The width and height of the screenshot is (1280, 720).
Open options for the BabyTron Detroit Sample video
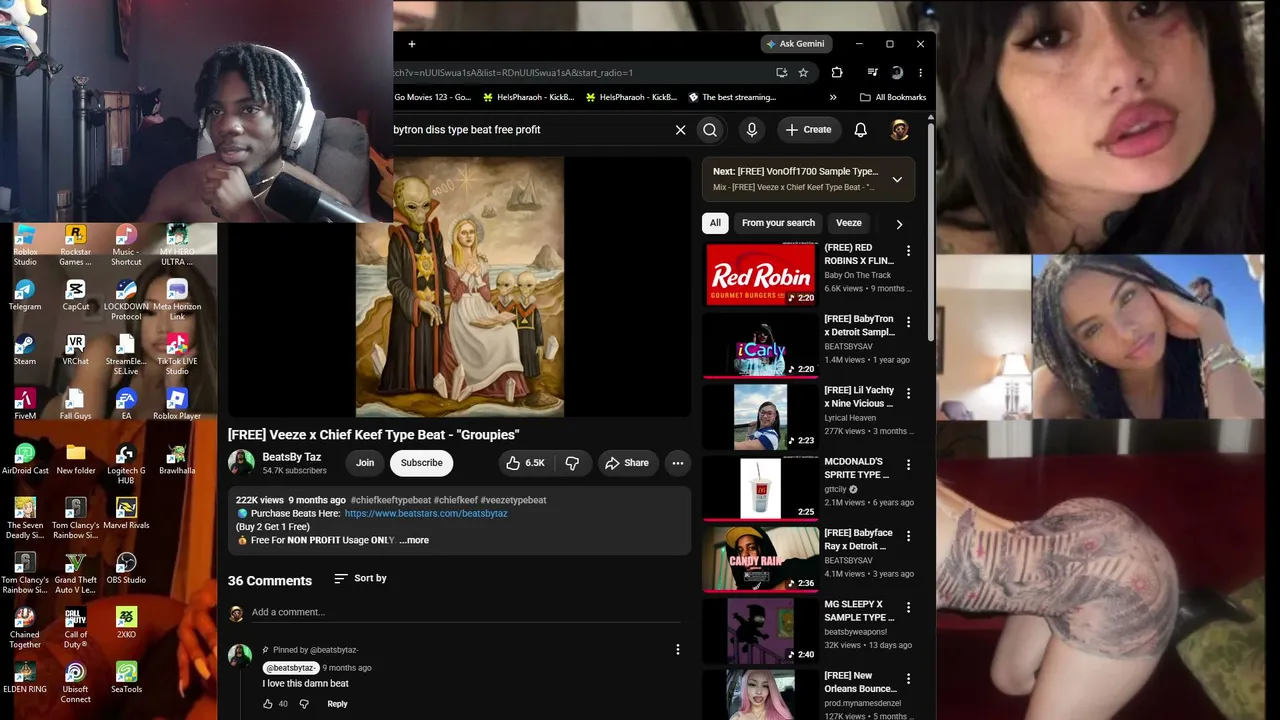click(908, 322)
